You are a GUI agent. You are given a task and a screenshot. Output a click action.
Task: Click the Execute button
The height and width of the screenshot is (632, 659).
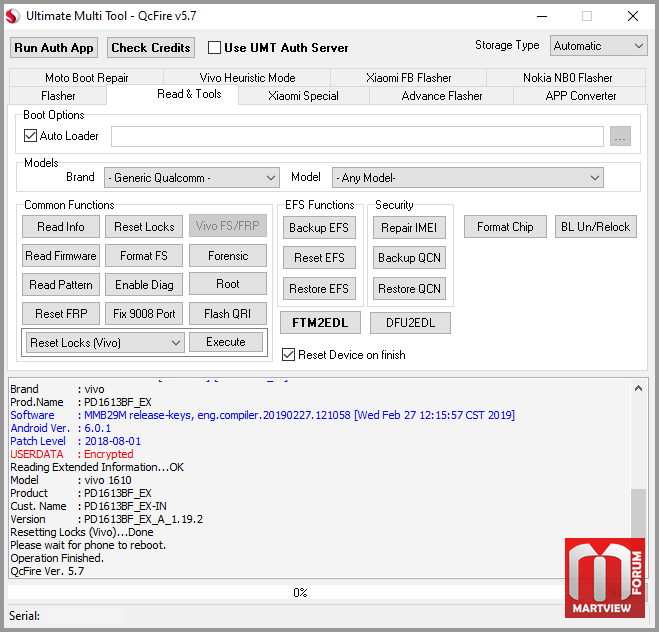pos(226,342)
